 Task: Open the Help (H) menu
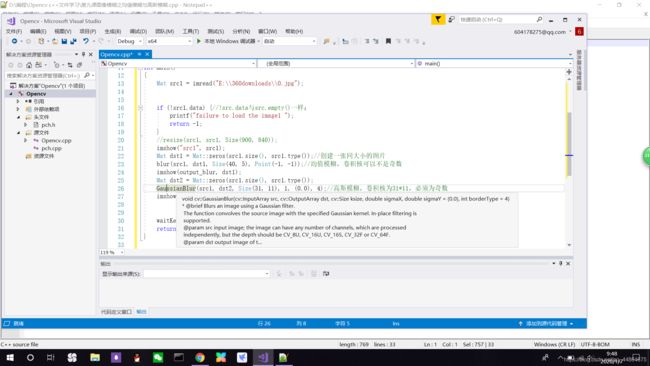294,32
